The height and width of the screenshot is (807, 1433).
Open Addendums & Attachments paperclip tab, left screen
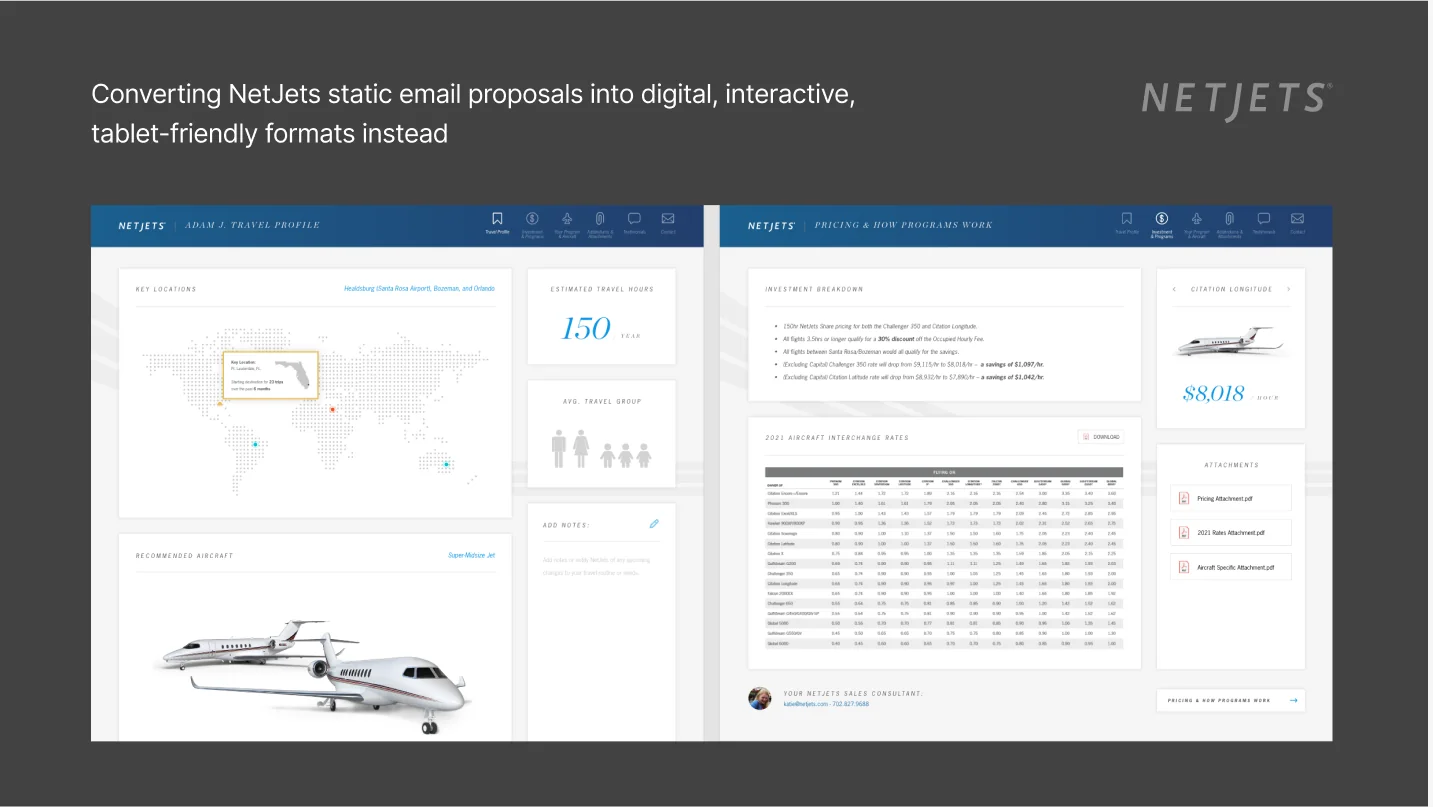tap(600, 223)
